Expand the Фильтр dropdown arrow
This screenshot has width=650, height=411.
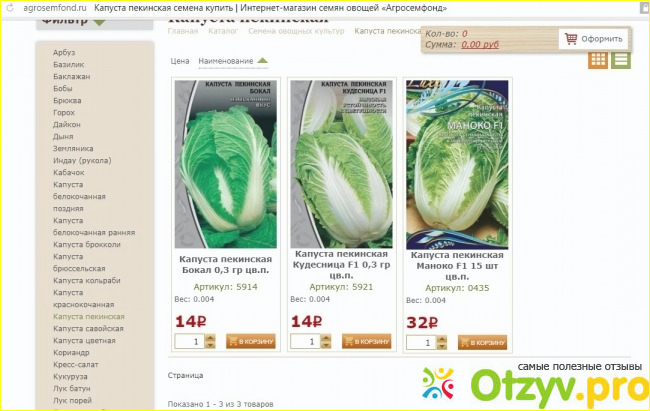[99, 22]
